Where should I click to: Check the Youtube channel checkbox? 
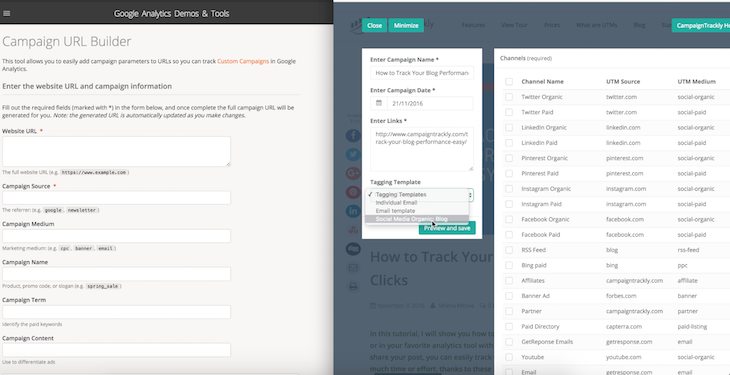[509, 357]
